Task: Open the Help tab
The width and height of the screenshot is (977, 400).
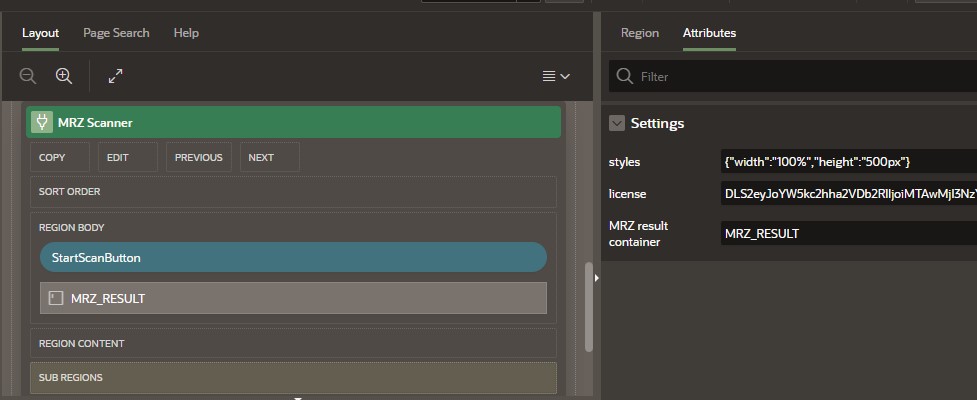Action: click(186, 33)
